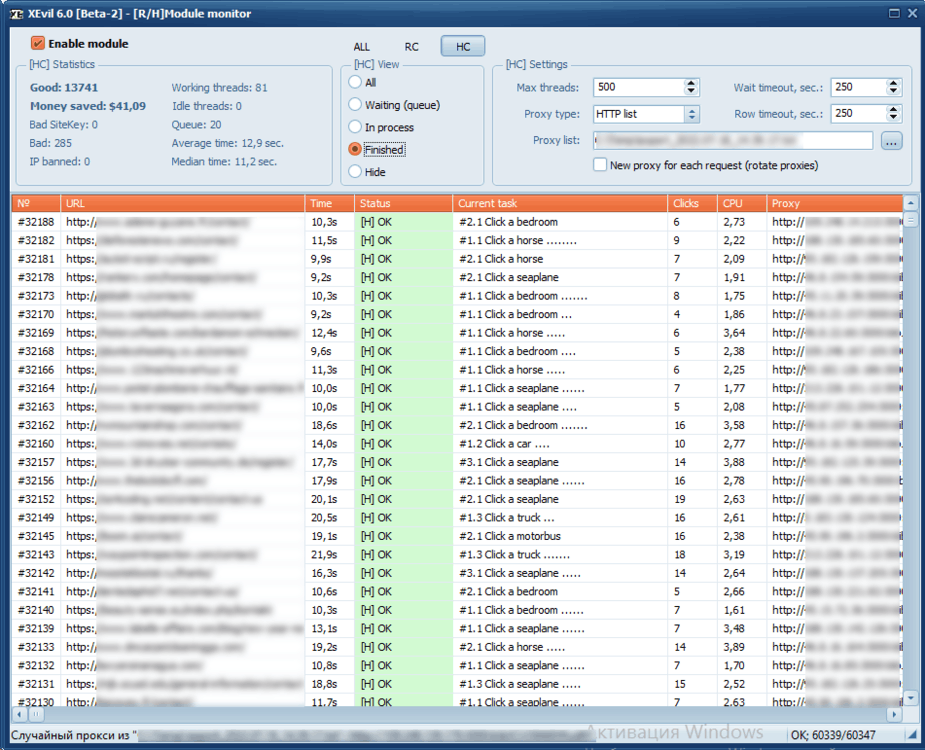Click the up arrow to raise Max threads
The image size is (925, 750).
click(x=689, y=83)
